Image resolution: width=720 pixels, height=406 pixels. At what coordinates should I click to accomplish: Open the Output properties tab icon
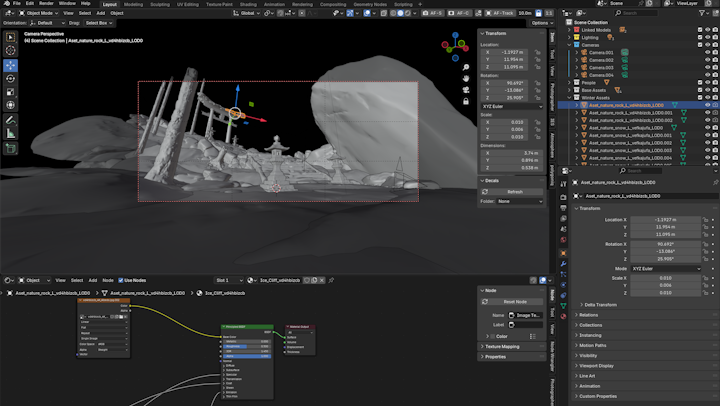[563, 208]
